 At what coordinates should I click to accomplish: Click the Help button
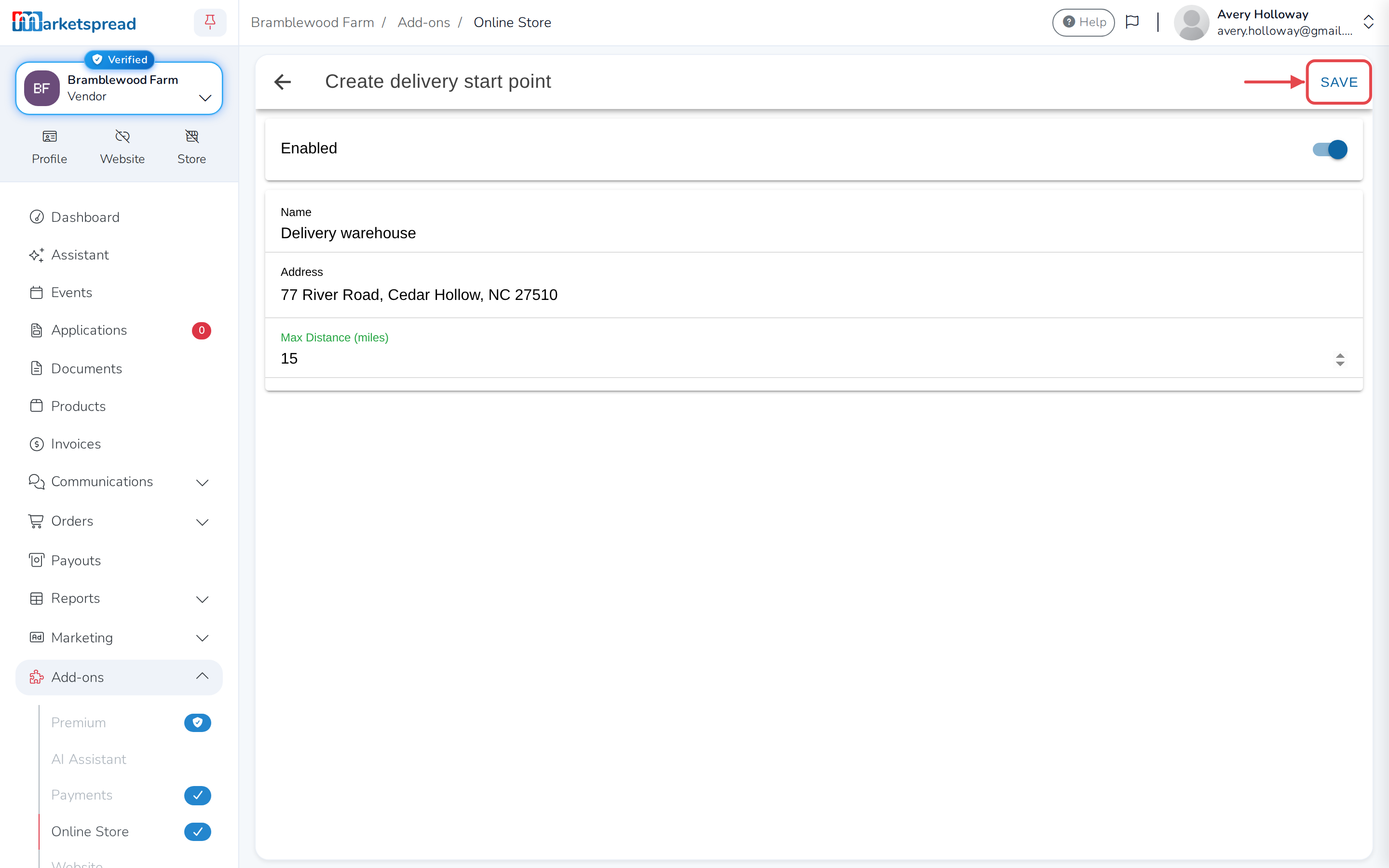tap(1083, 22)
